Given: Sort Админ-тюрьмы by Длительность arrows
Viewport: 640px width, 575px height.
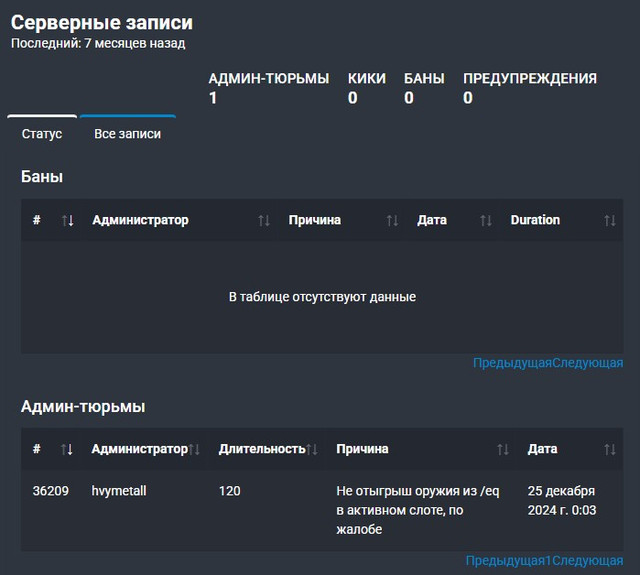Looking at the screenshot, I should coord(312,450).
